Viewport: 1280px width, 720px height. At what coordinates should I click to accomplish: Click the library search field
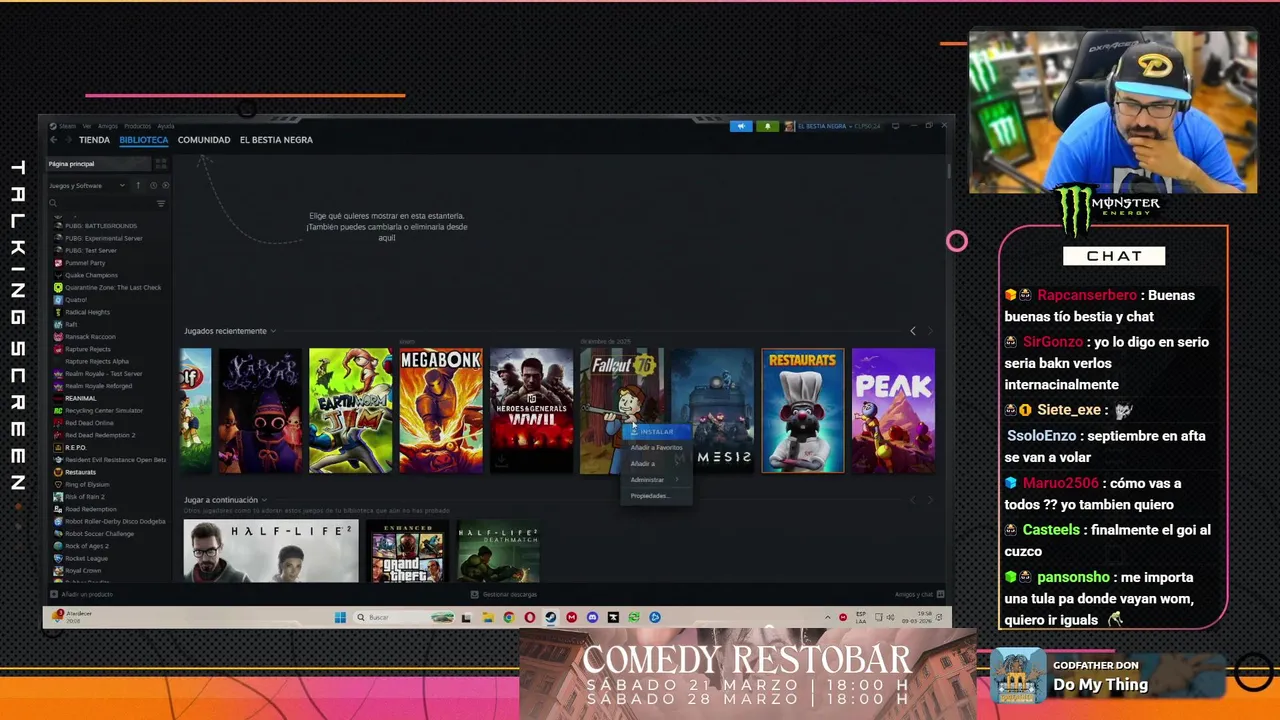[x=102, y=203]
